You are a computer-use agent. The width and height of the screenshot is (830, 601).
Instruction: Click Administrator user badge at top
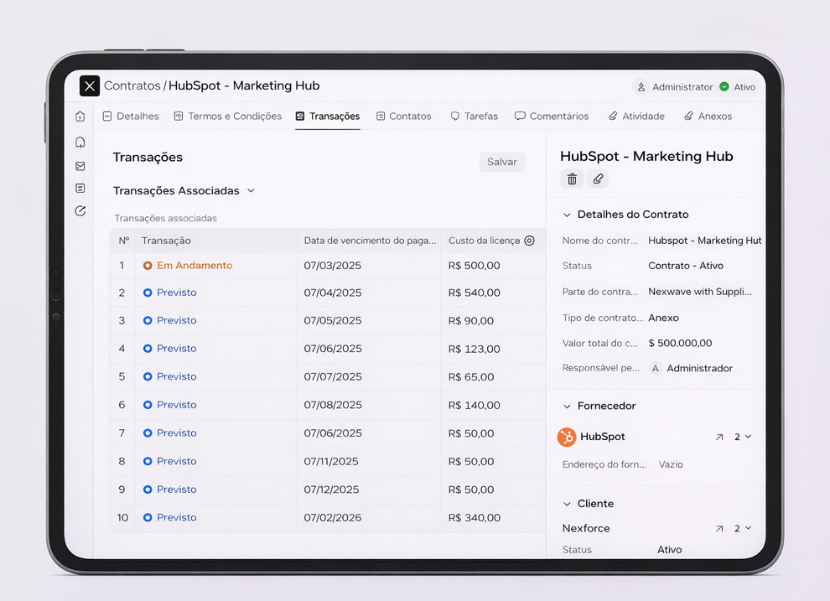(673, 87)
